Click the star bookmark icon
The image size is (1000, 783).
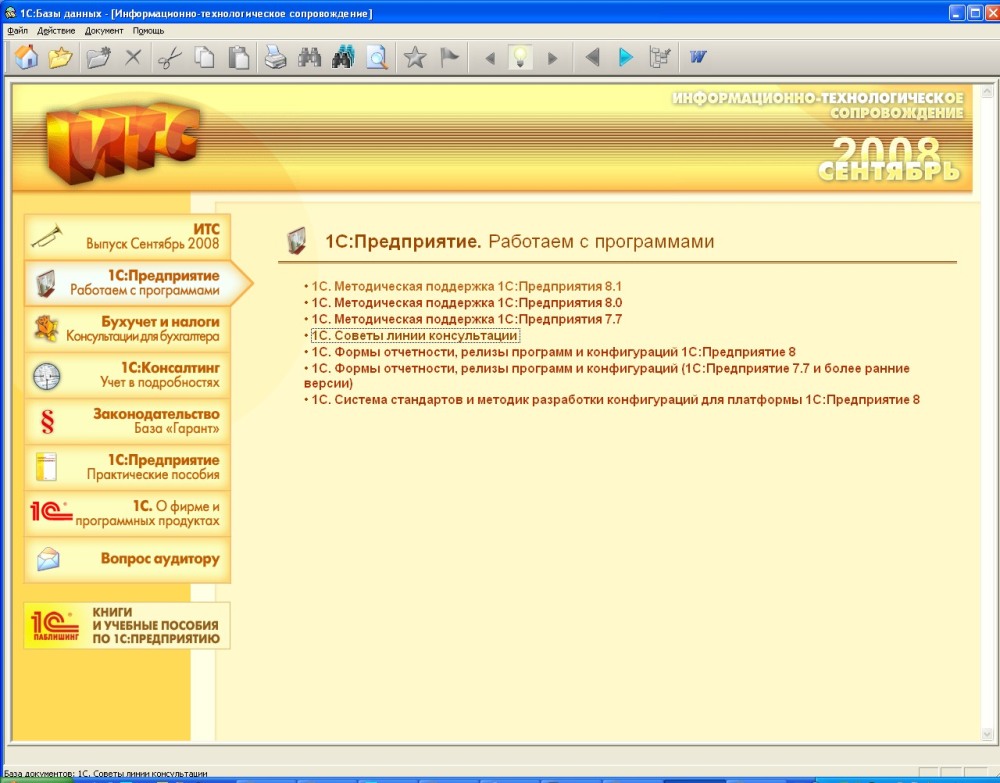[x=414, y=58]
